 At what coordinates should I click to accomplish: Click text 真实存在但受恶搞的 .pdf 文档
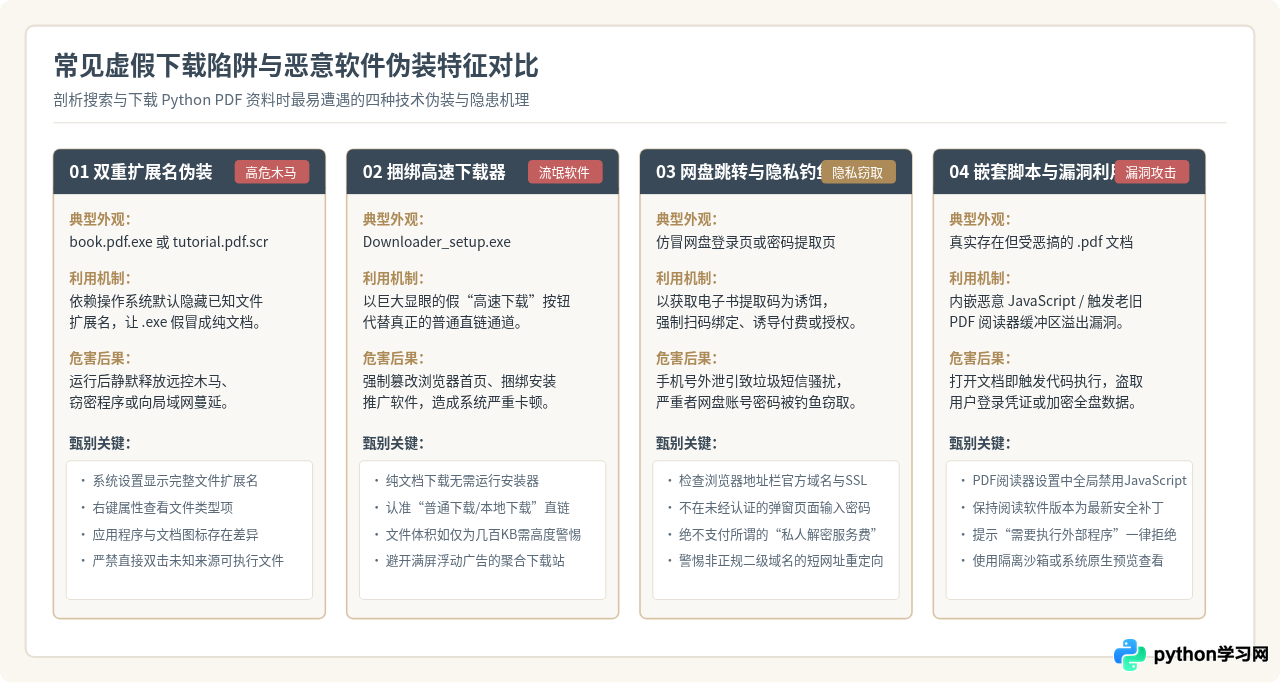tap(1041, 242)
